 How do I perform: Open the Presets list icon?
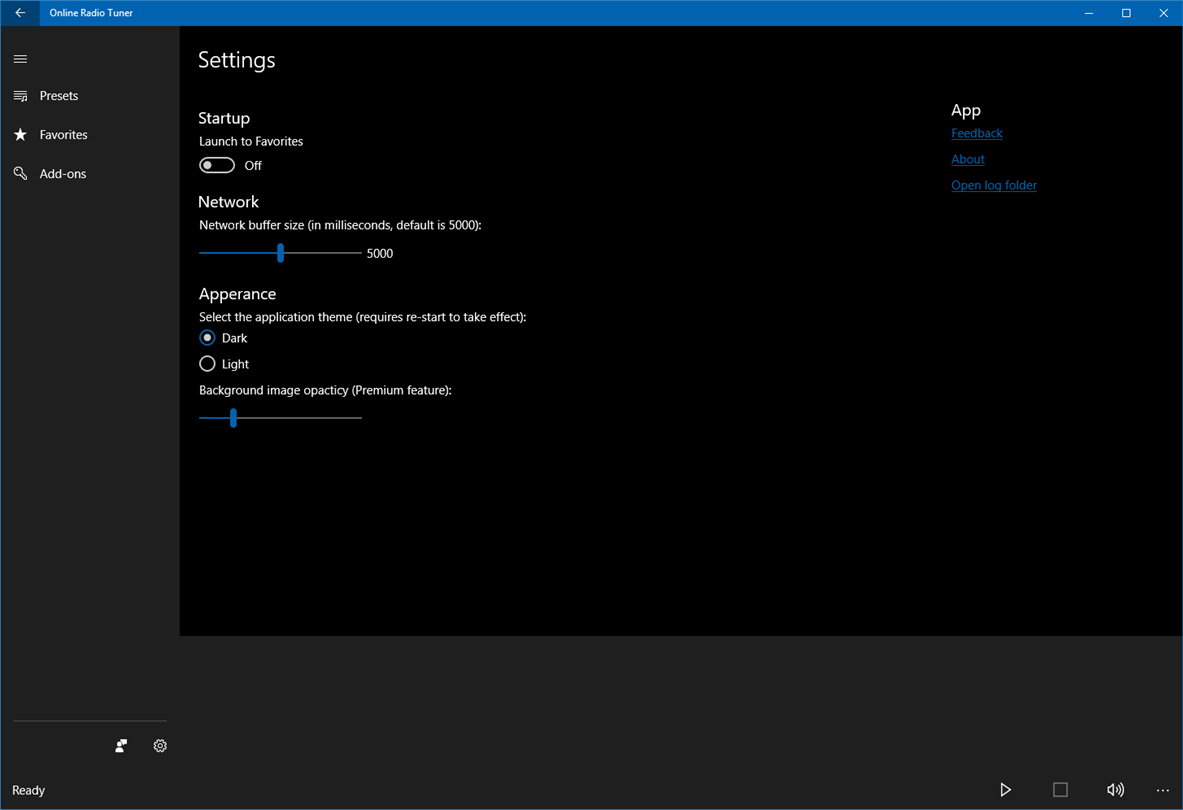(x=20, y=96)
